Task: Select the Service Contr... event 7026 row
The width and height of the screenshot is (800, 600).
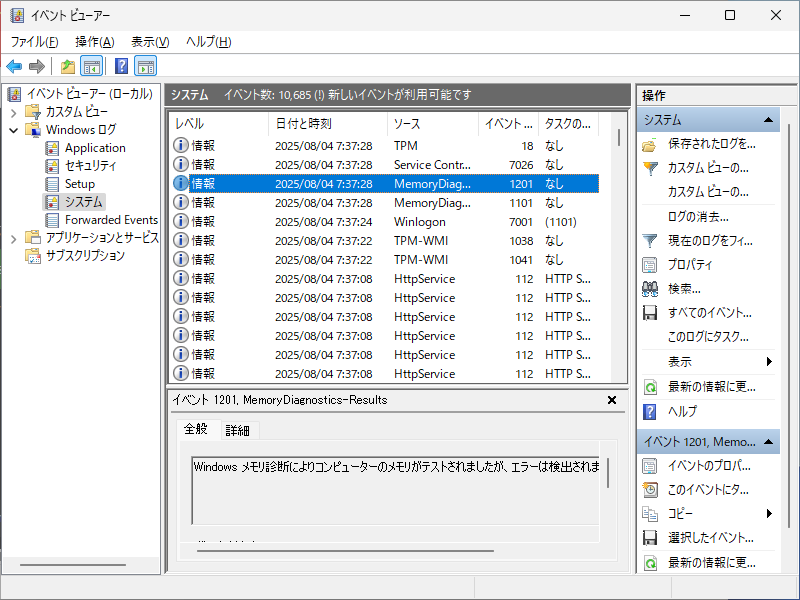Action: 385,165
